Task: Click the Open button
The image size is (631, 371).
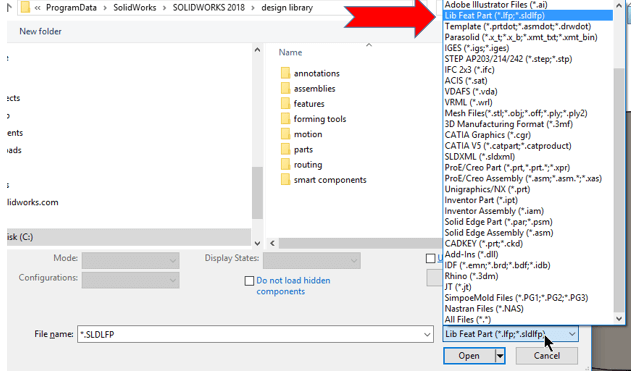Action: (x=469, y=356)
